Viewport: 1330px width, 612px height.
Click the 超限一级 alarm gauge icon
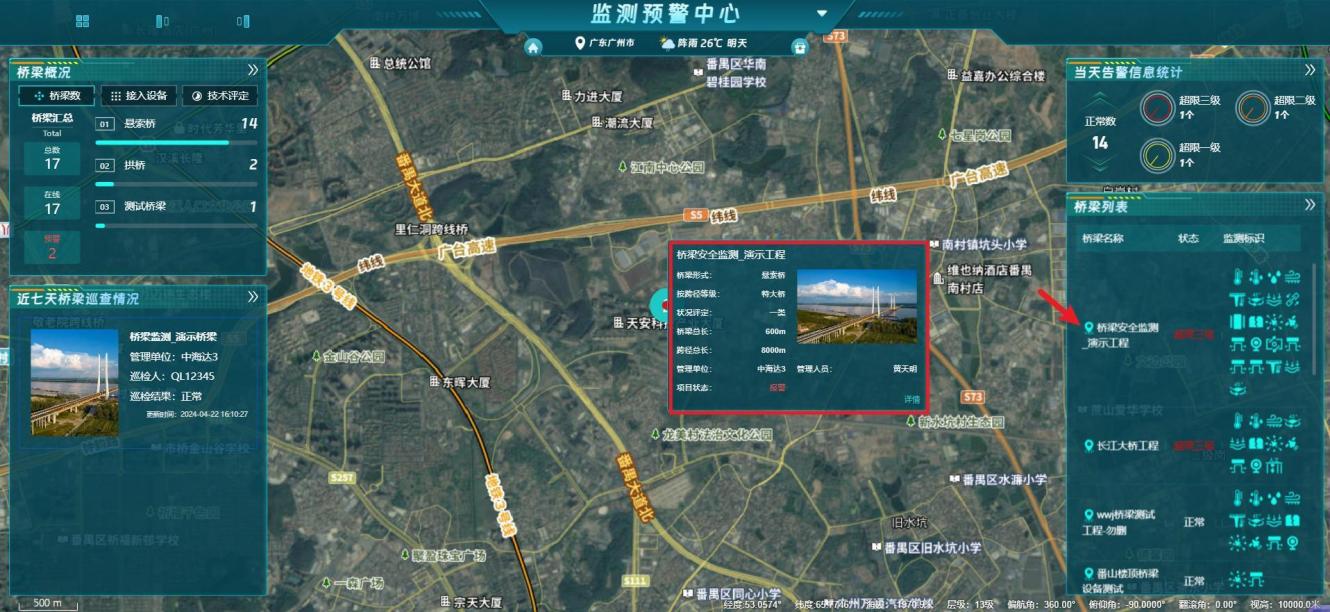coord(1157,155)
